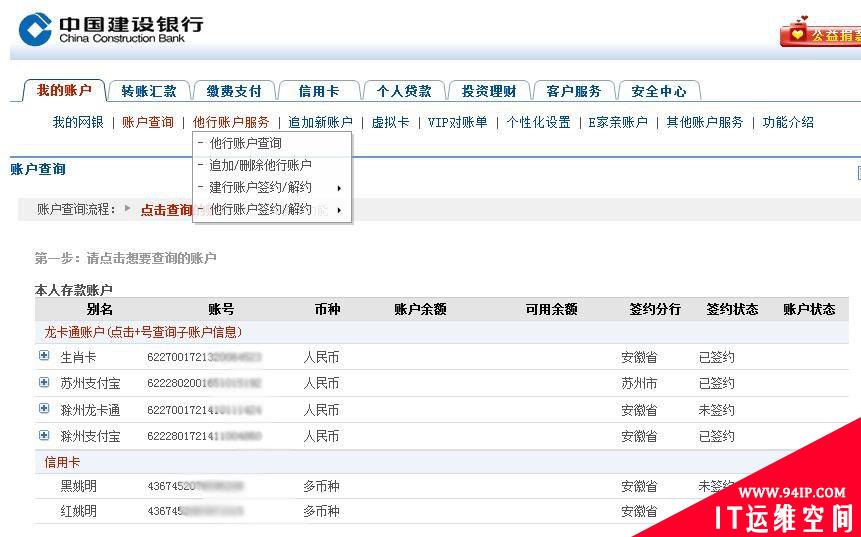This screenshot has height=537, width=861.
Task: Open the 他行账户服务 submenu
Action: (231, 122)
